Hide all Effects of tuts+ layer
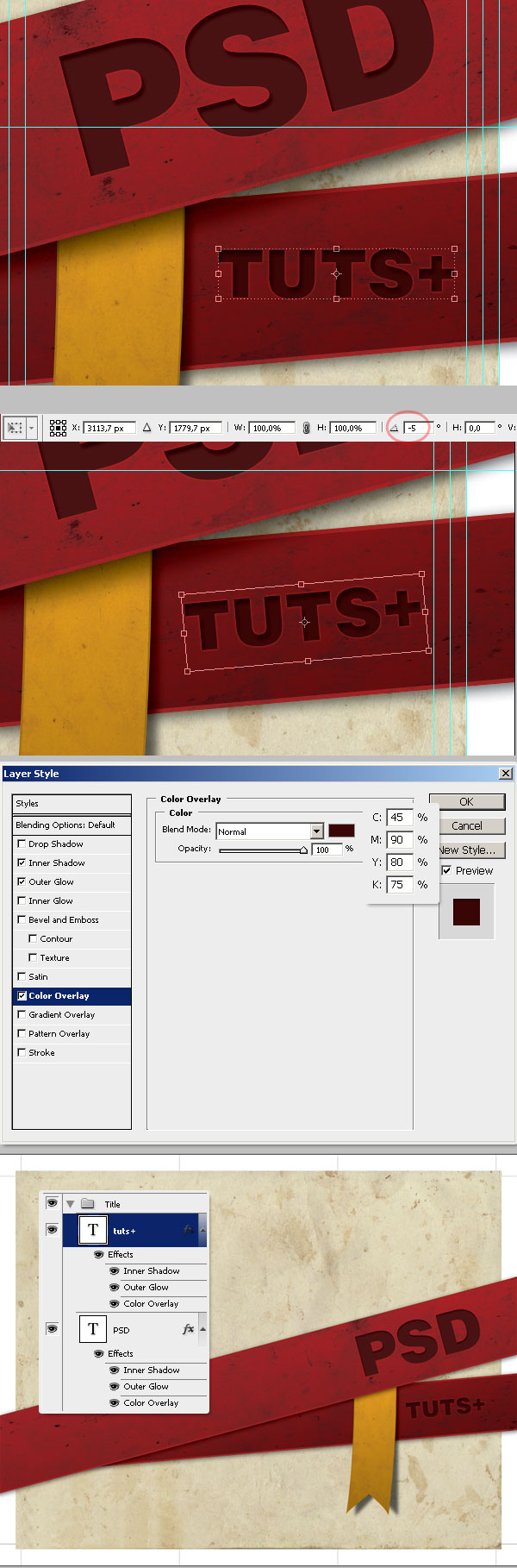Screen dimensions: 517x1568 99,1254
